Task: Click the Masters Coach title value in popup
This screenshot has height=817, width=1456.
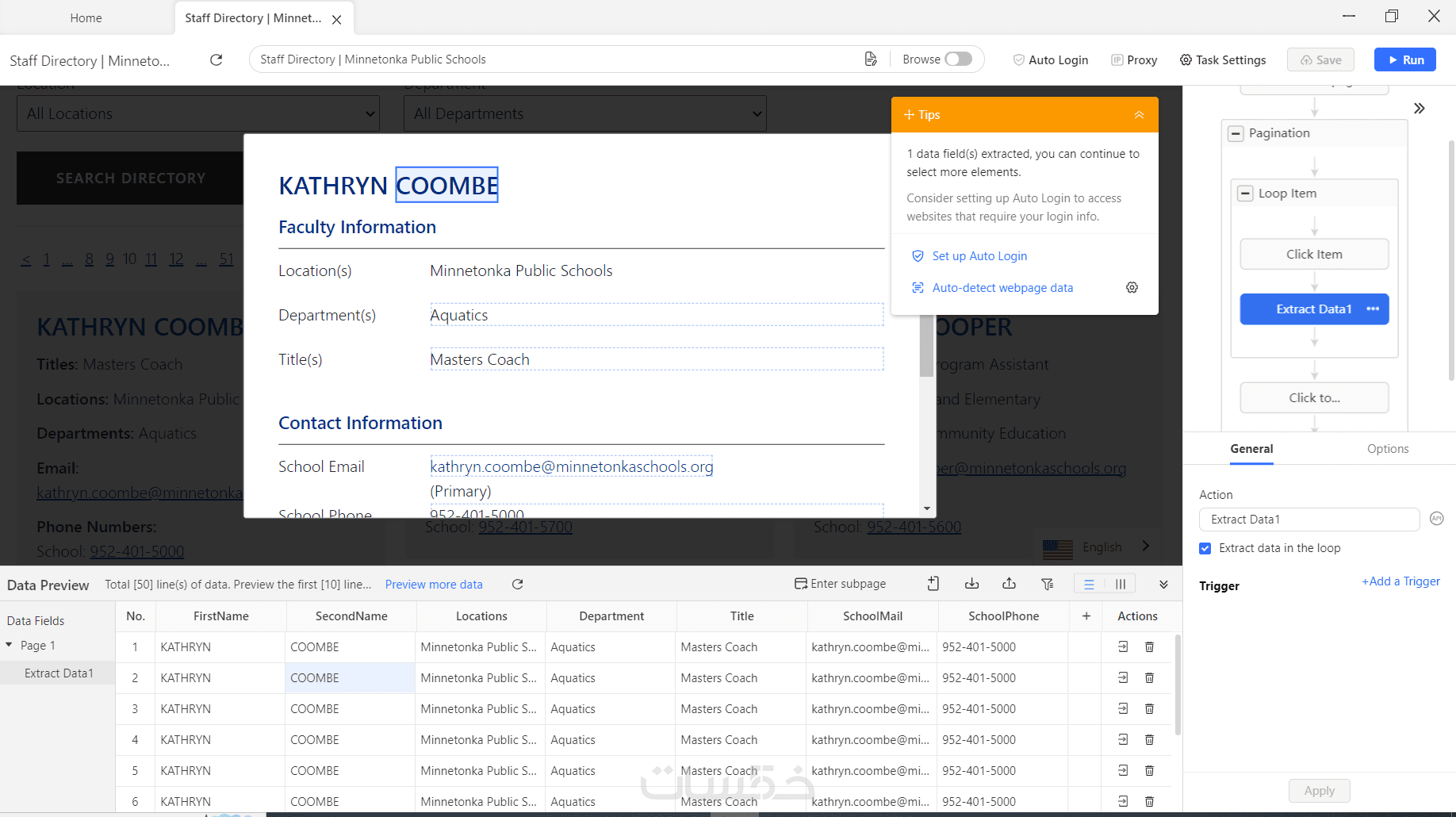Action: click(x=657, y=359)
